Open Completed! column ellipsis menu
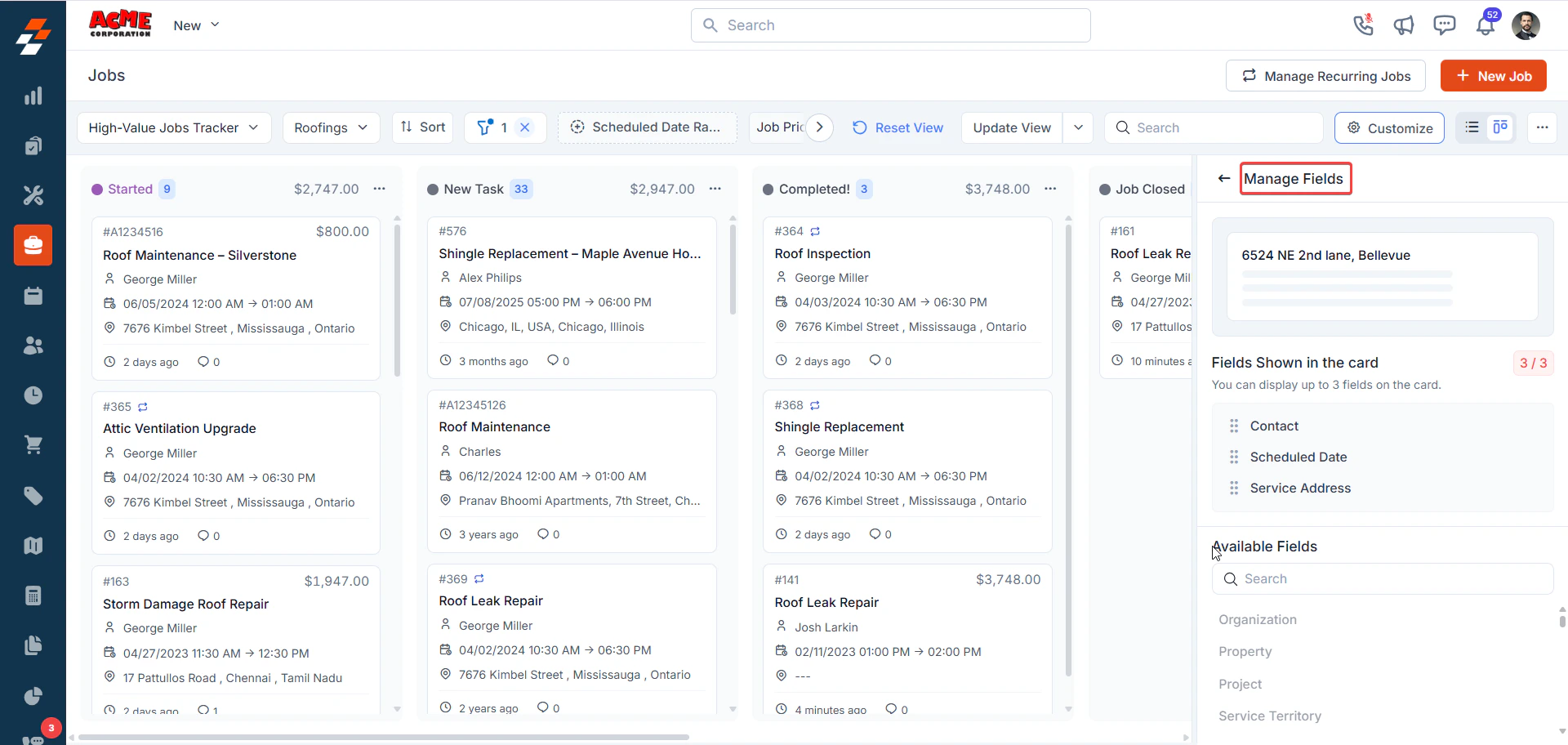The image size is (1568, 745). [1051, 189]
